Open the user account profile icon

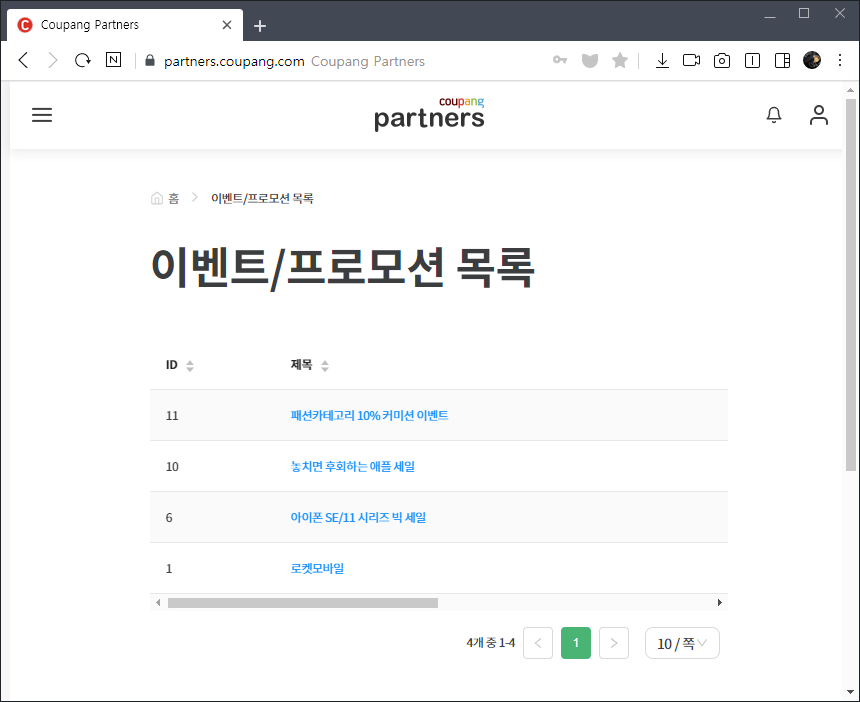[x=818, y=115]
